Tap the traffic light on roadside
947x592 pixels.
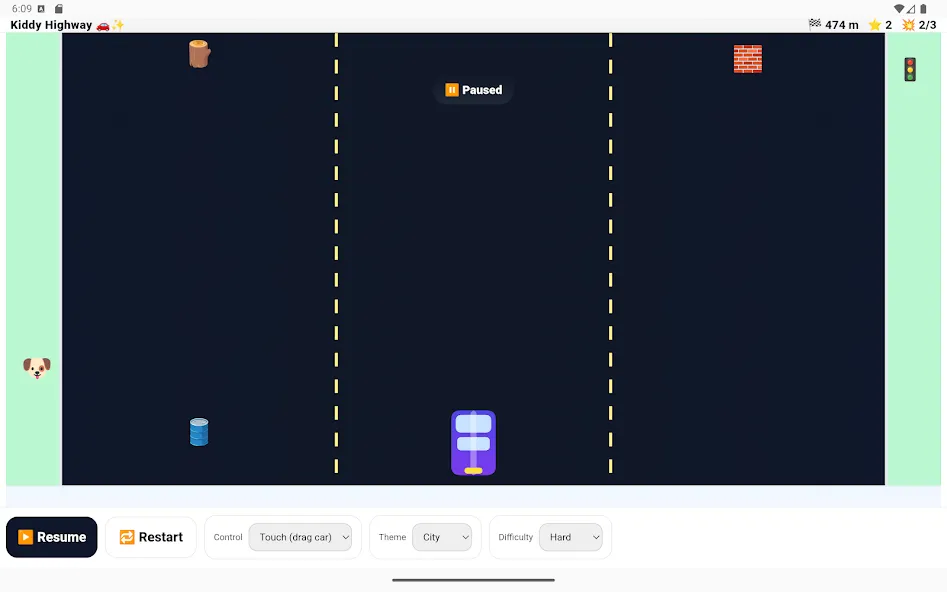point(910,69)
